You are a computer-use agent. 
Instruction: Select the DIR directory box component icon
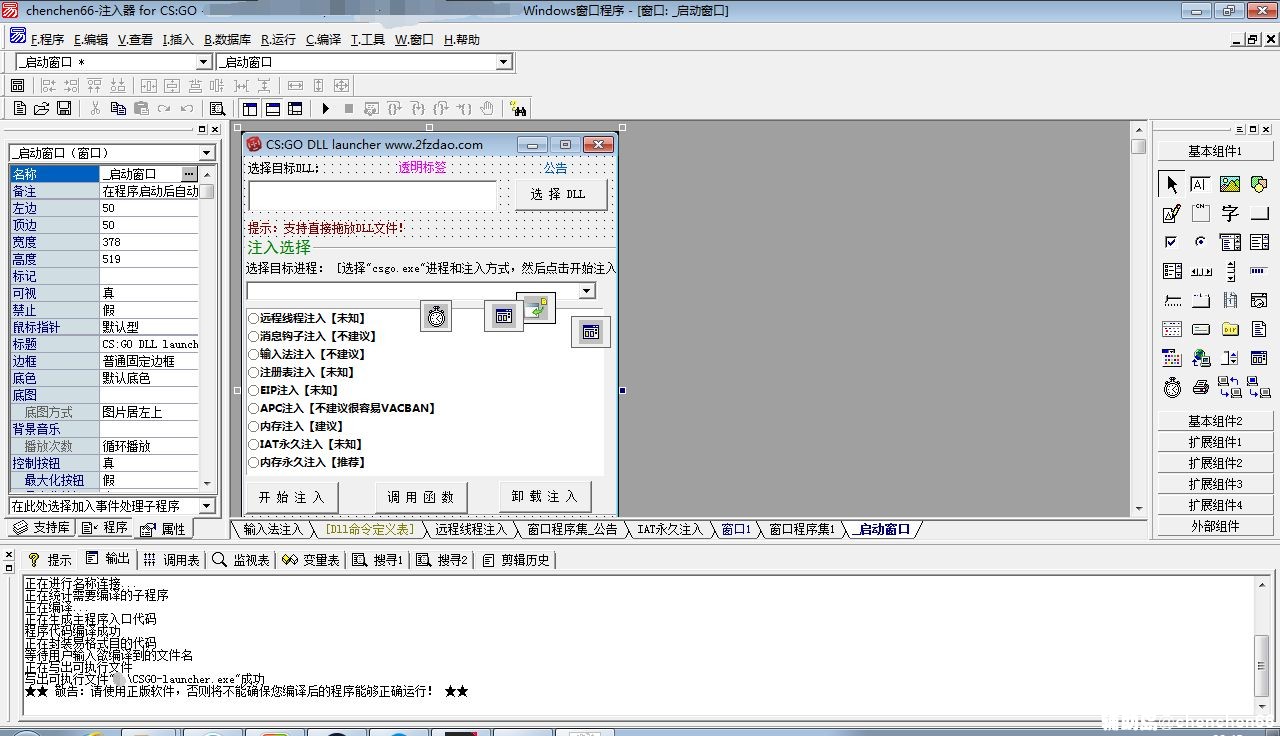click(1230, 329)
